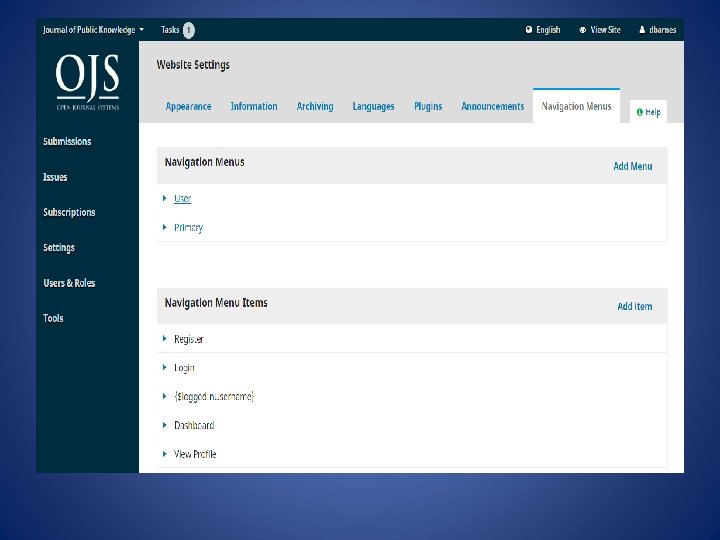720x540 pixels.
Task: Click the User menu name link
Action: [x=182, y=198]
